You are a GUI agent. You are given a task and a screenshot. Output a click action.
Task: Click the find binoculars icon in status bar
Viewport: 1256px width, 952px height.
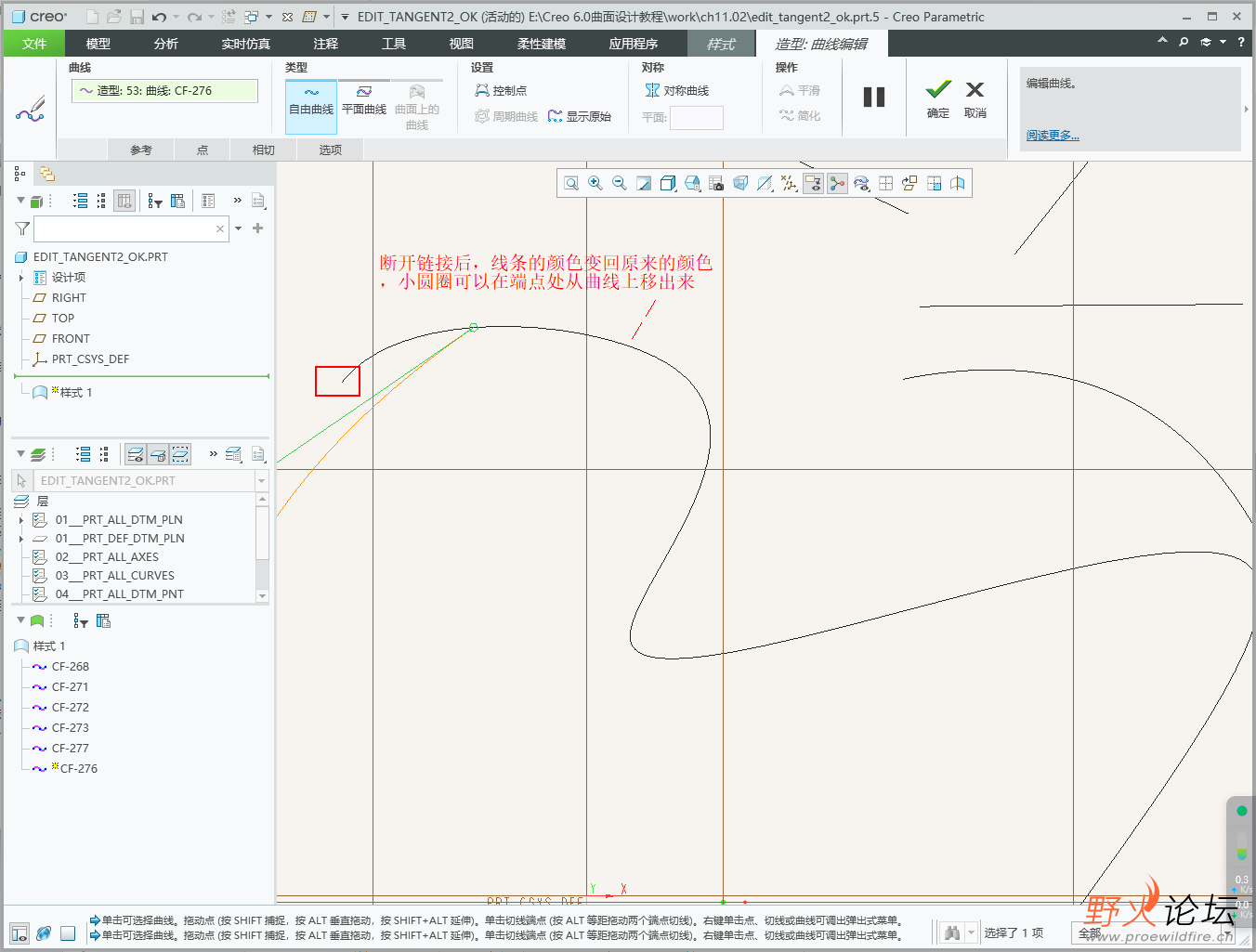(951, 932)
